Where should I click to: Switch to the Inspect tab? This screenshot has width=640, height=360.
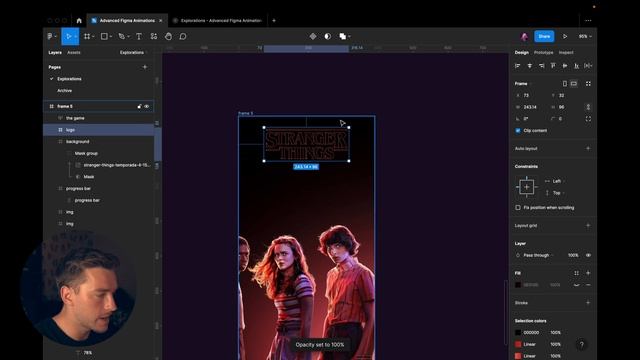[x=566, y=53]
